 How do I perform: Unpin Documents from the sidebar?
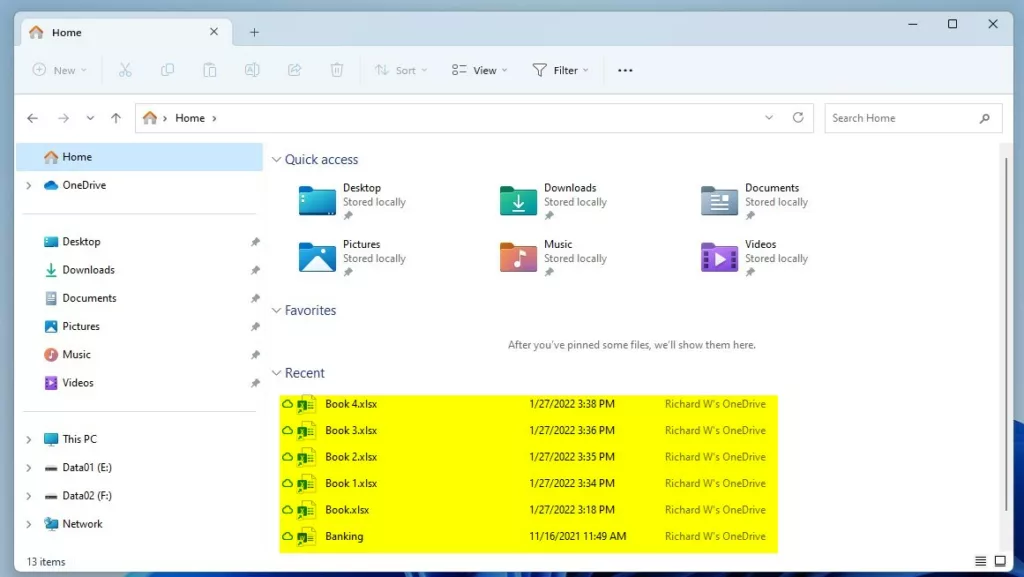pos(255,298)
